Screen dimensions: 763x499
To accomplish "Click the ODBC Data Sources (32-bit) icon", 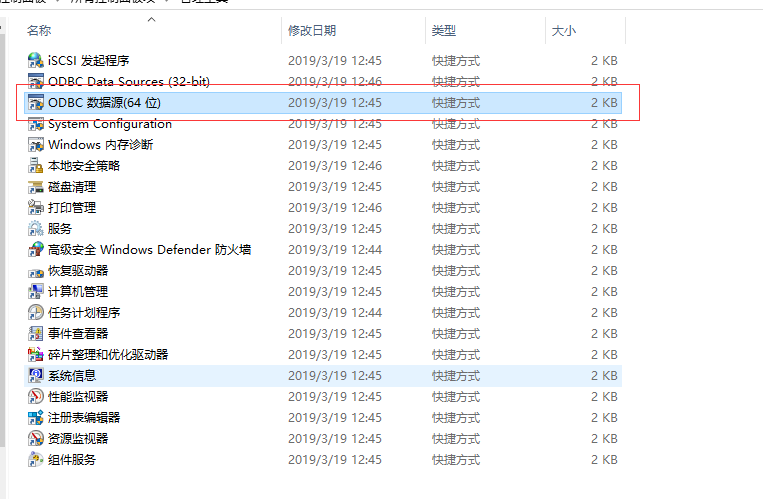I will [36, 81].
